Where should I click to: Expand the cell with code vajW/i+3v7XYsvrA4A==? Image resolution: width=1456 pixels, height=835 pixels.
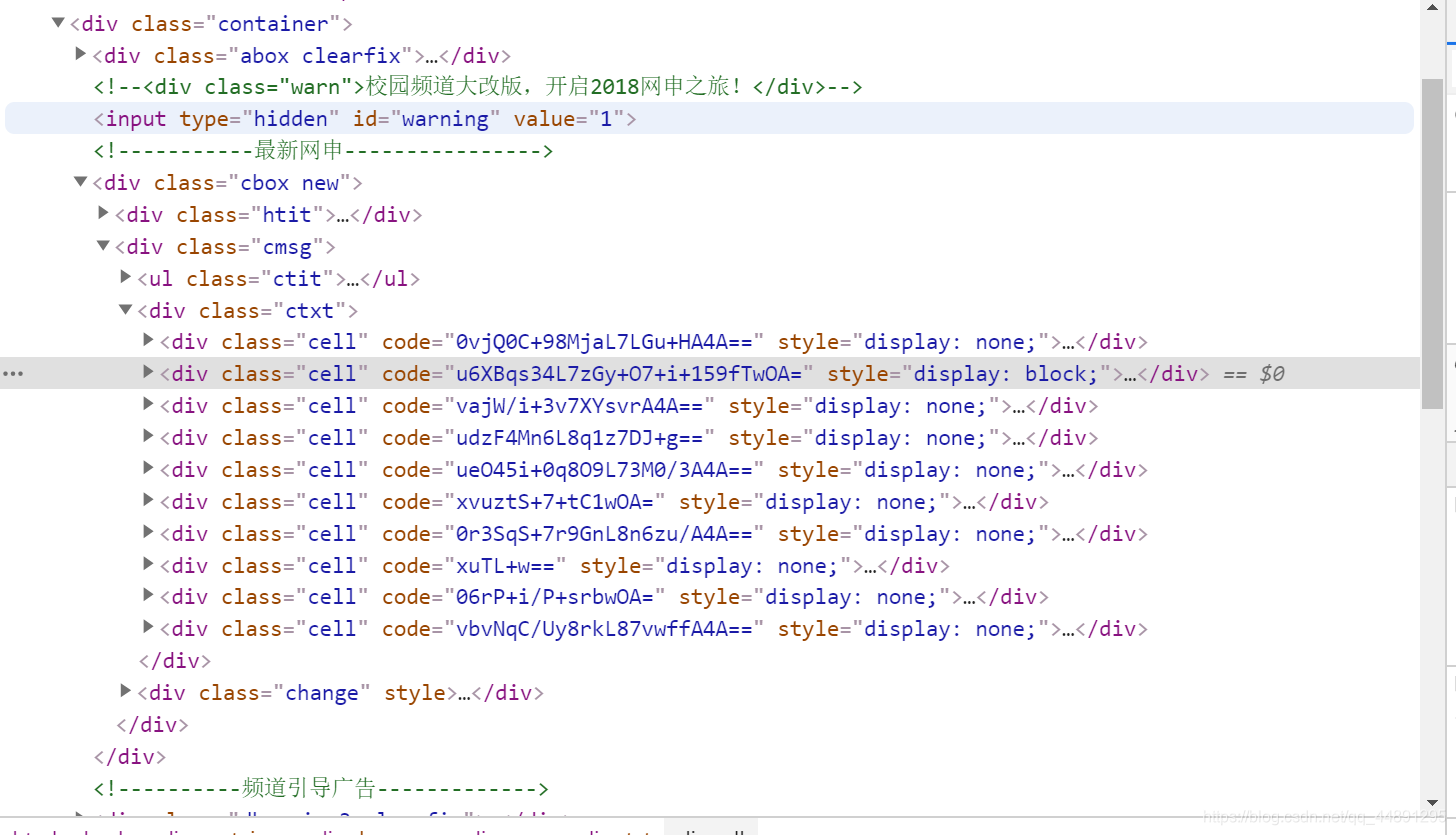click(149, 404)
